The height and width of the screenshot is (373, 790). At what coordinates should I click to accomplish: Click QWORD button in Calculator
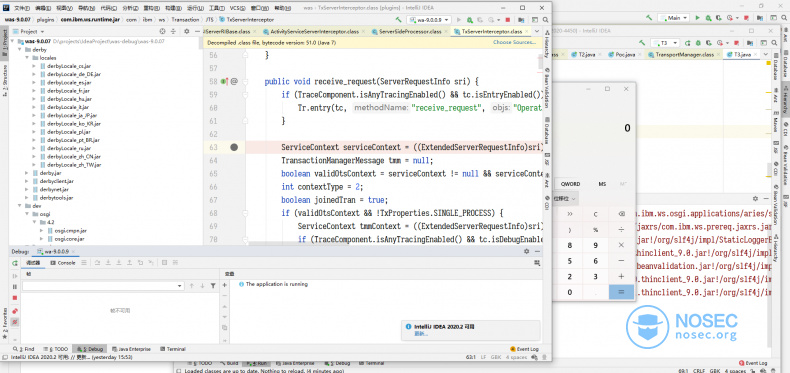(570, 184)
